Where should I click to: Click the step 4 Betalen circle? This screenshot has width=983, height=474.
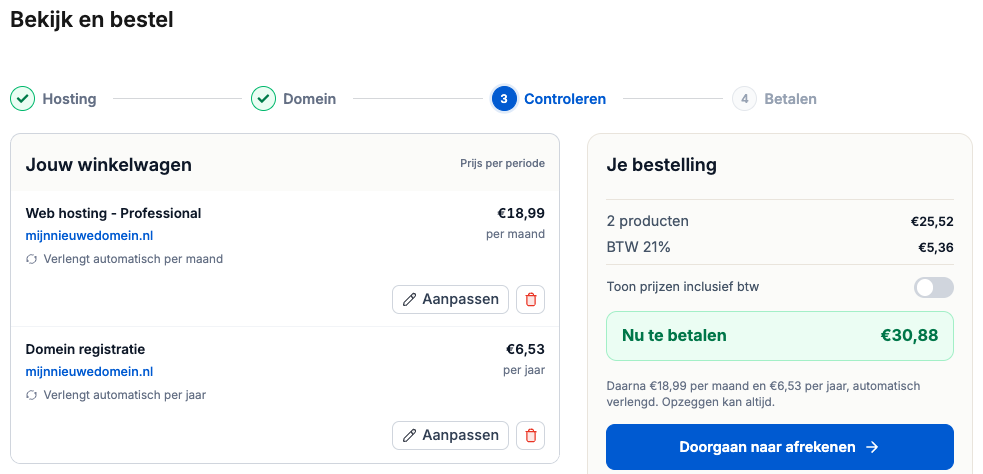pyautogui.click(x=744, y=99)
